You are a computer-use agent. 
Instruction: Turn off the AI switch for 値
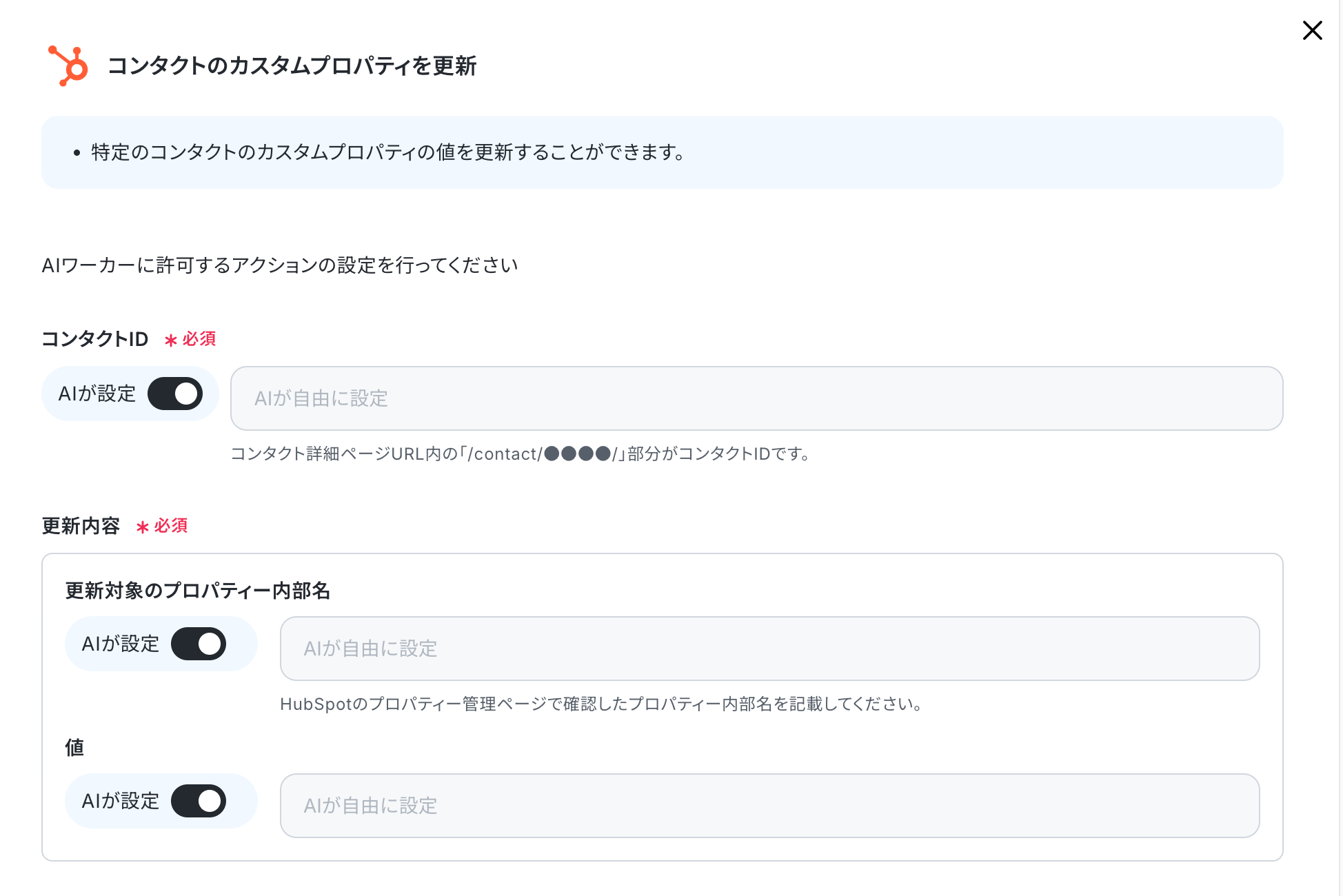(x=199, y=801)
